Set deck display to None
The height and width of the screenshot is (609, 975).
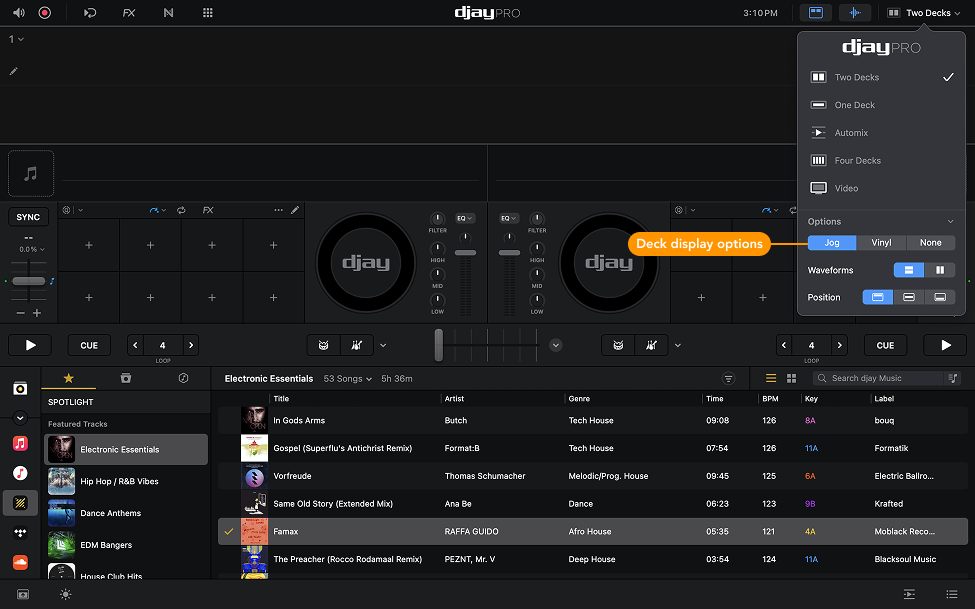[x=931, y=242]
